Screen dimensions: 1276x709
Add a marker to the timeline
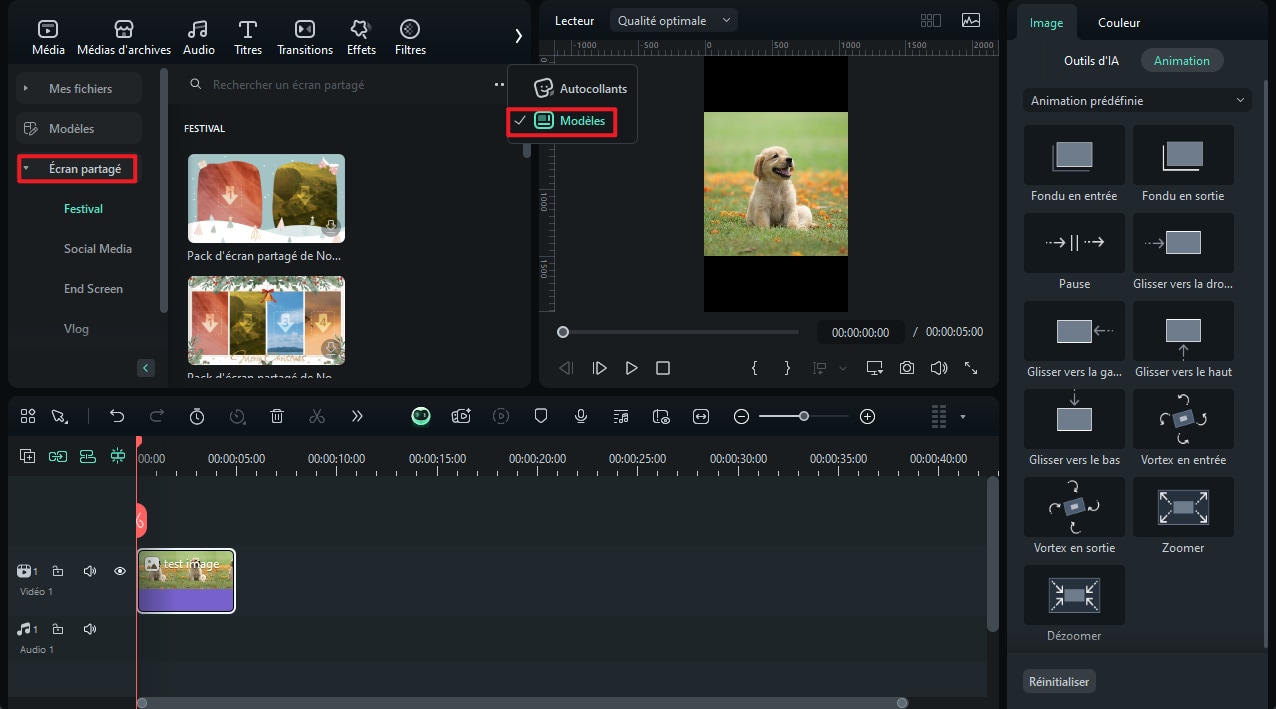[541, 416]
